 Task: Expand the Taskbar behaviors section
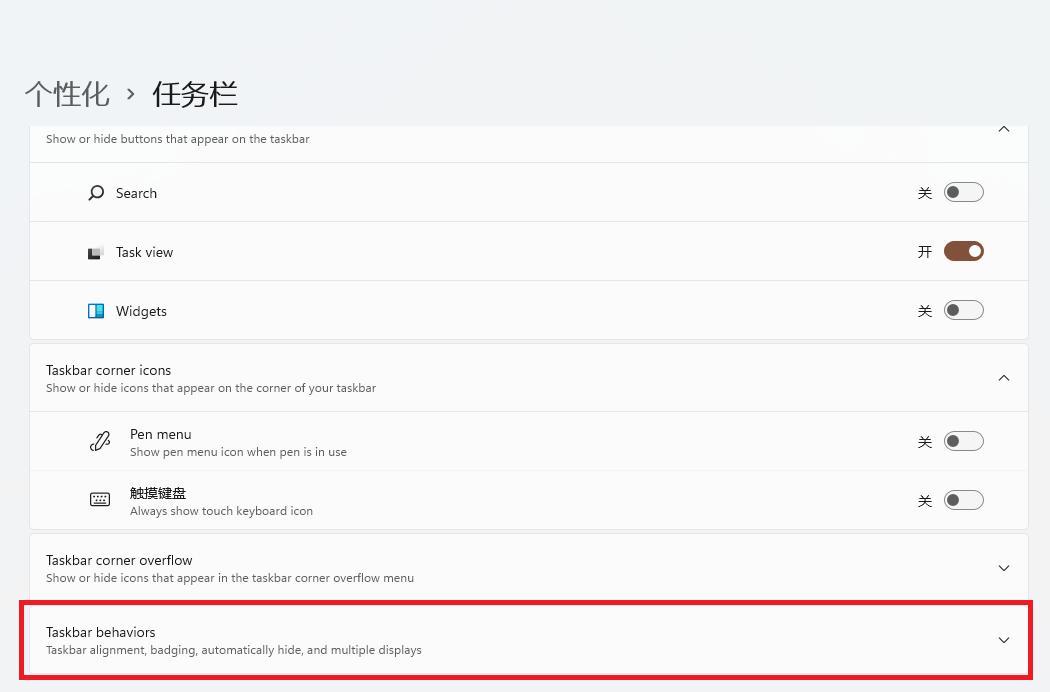coord(1003,640)
